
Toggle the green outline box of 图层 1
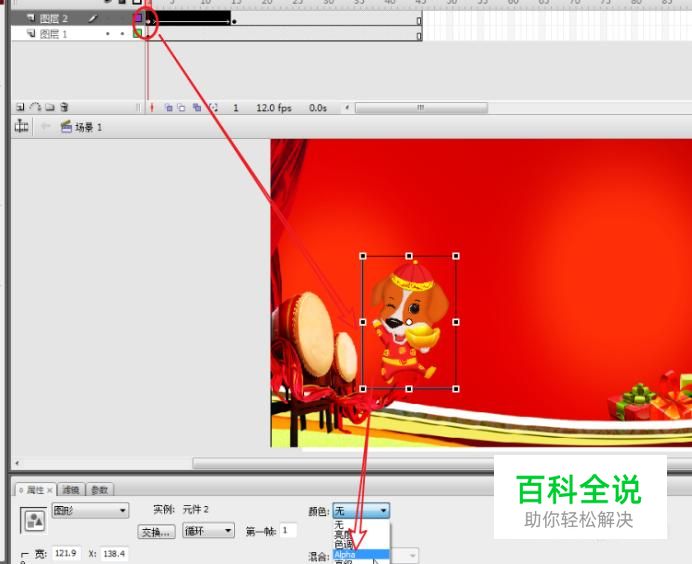(x=138, y=34)
